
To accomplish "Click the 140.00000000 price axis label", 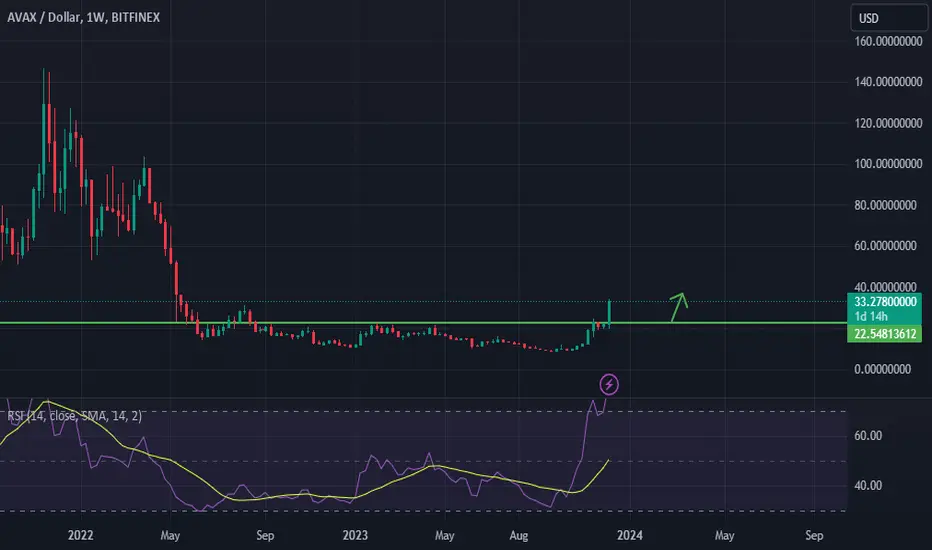I will [x=889, y=82].
